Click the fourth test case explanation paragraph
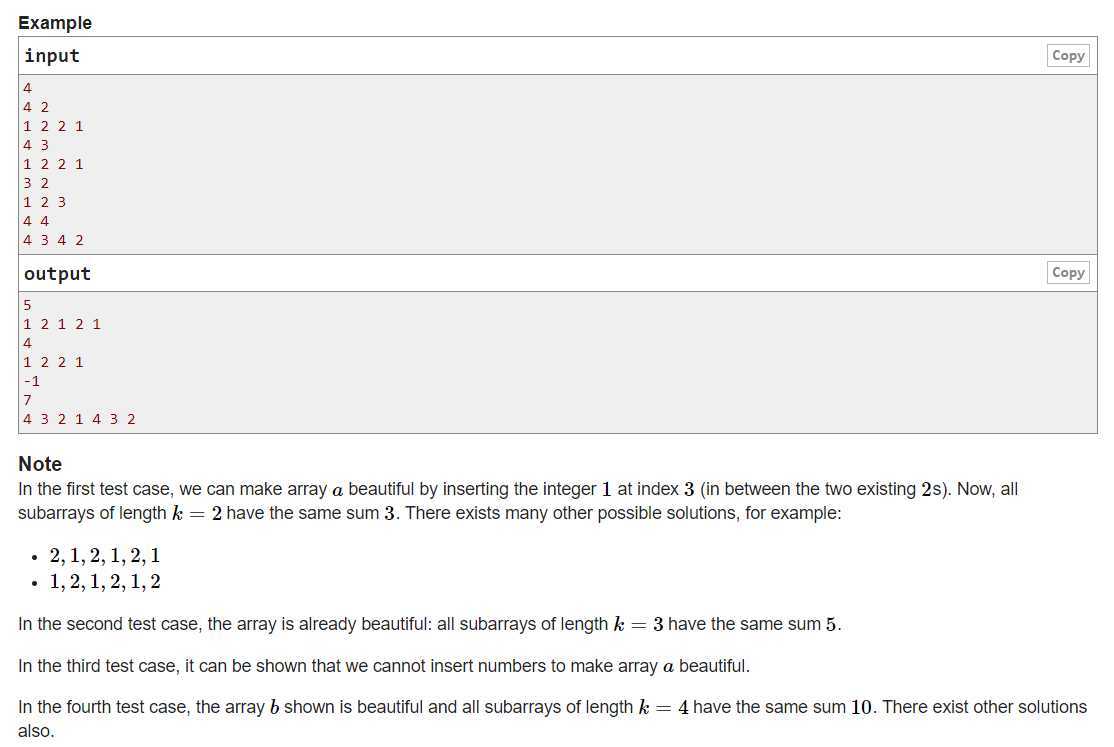 click(552, 719)
